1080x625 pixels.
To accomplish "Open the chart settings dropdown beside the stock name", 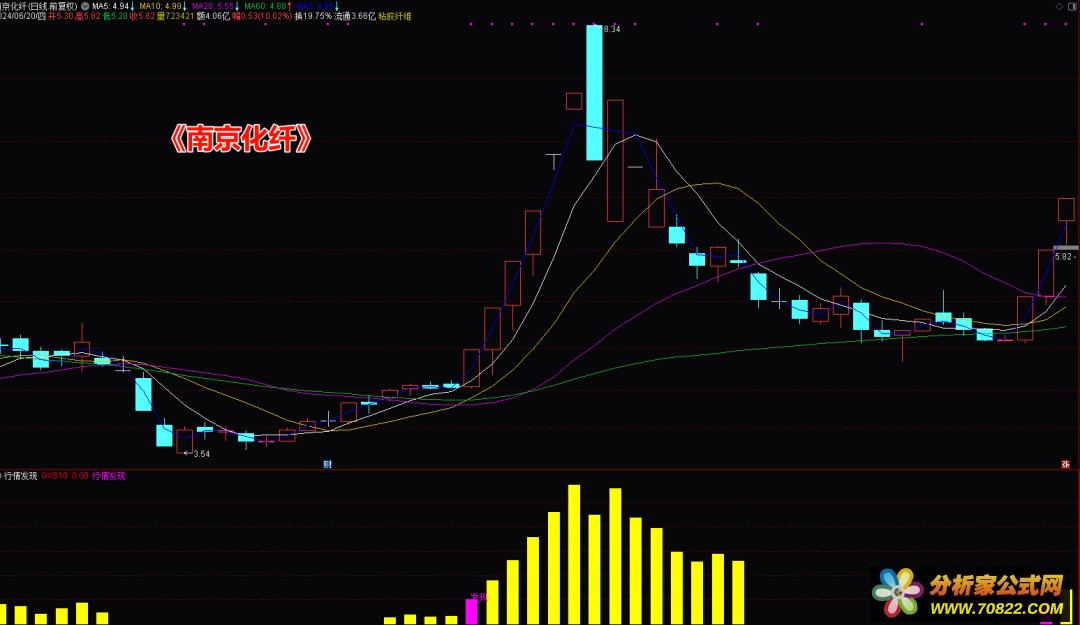I will click(x=85, y=6).
